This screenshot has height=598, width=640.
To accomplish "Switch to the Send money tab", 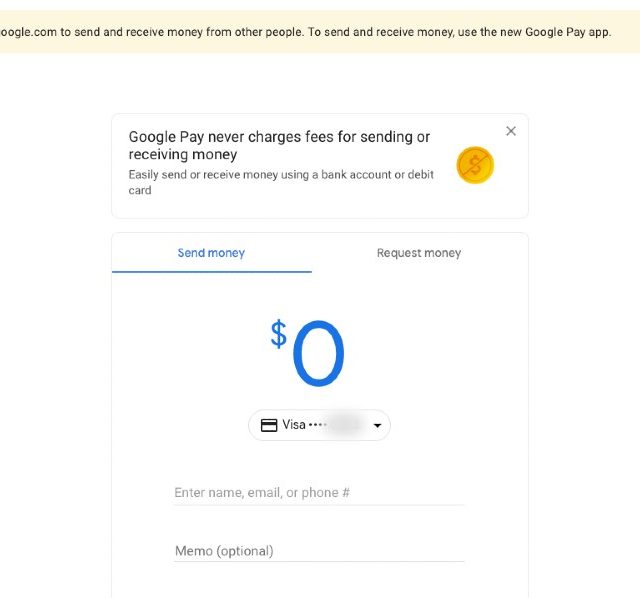I will [211, 253].
